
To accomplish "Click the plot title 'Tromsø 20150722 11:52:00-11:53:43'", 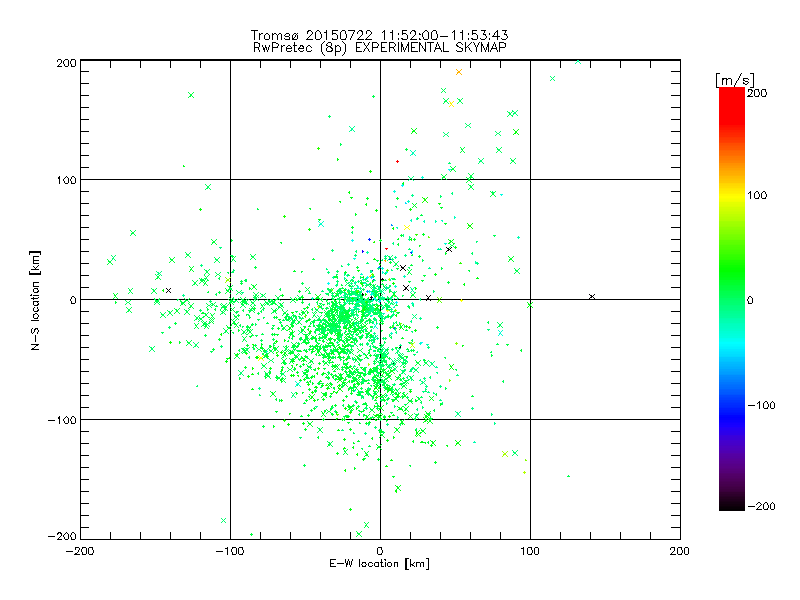I will (379, 35).
